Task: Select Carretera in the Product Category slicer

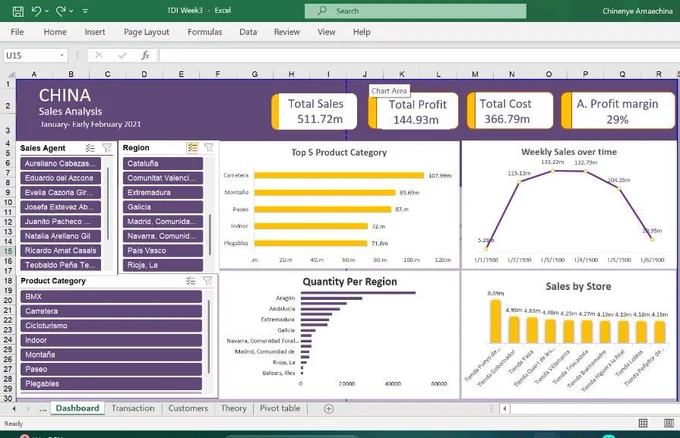Action: [x=110, y=311]
